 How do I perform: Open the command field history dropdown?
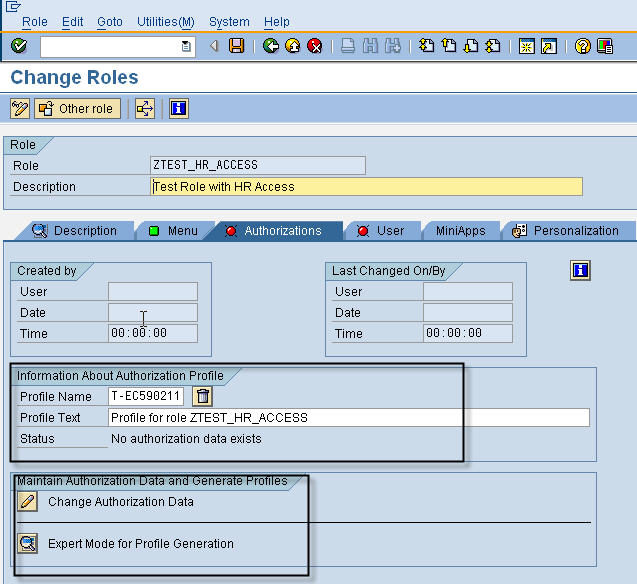[x=186, y=46]
